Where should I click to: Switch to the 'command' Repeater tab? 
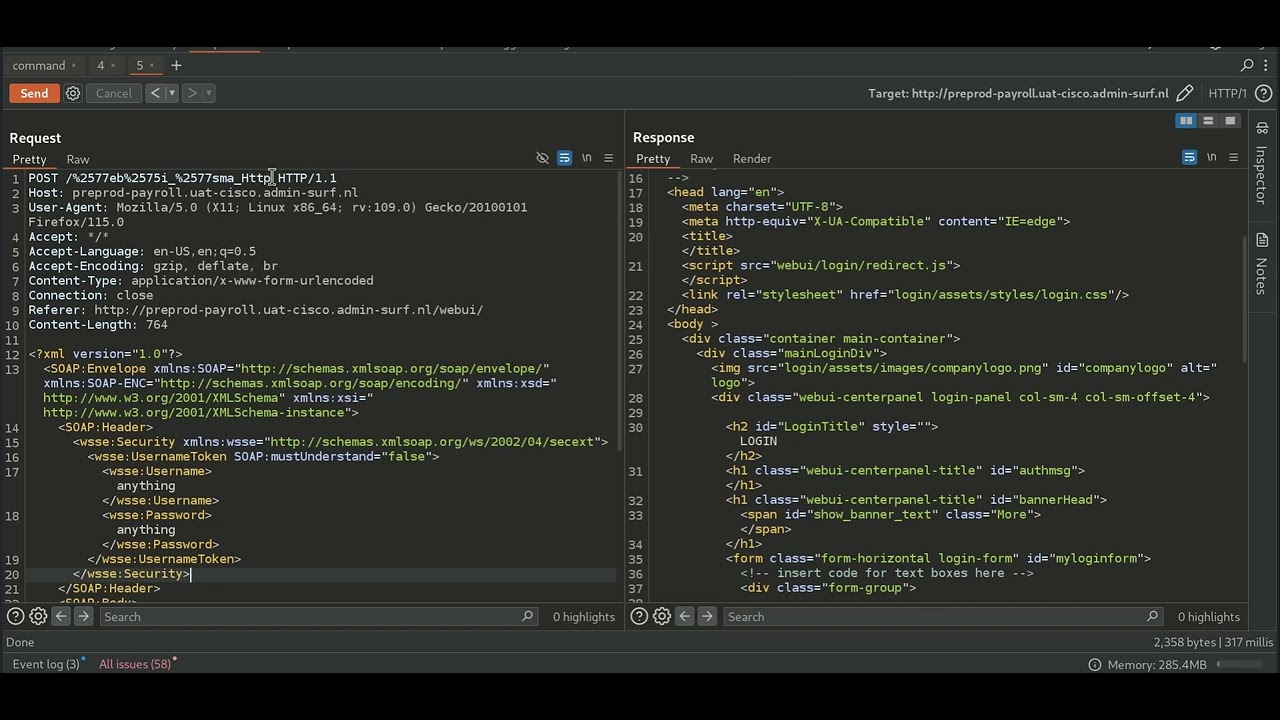coord(39,65)
